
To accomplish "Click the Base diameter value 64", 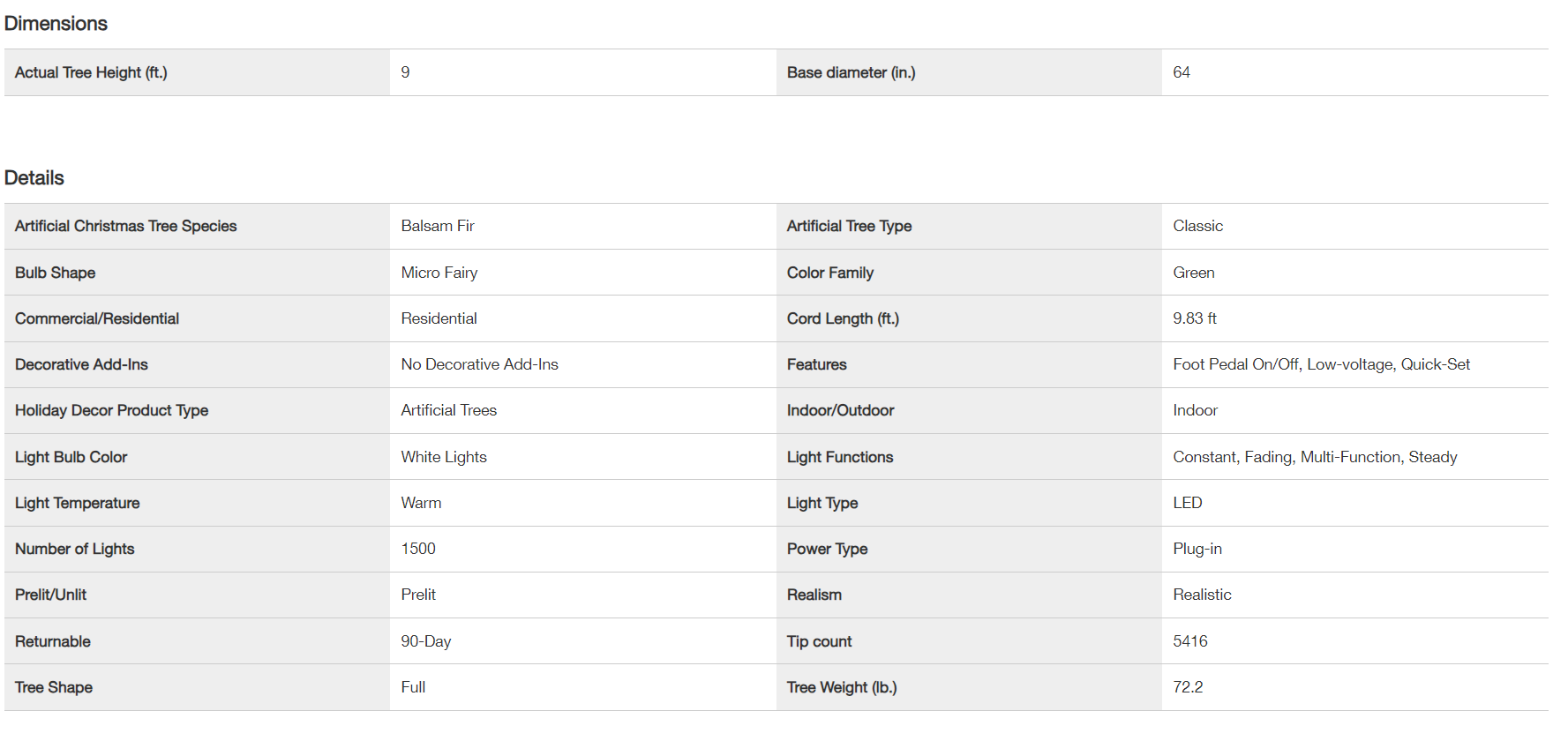I will [1181, 72].
